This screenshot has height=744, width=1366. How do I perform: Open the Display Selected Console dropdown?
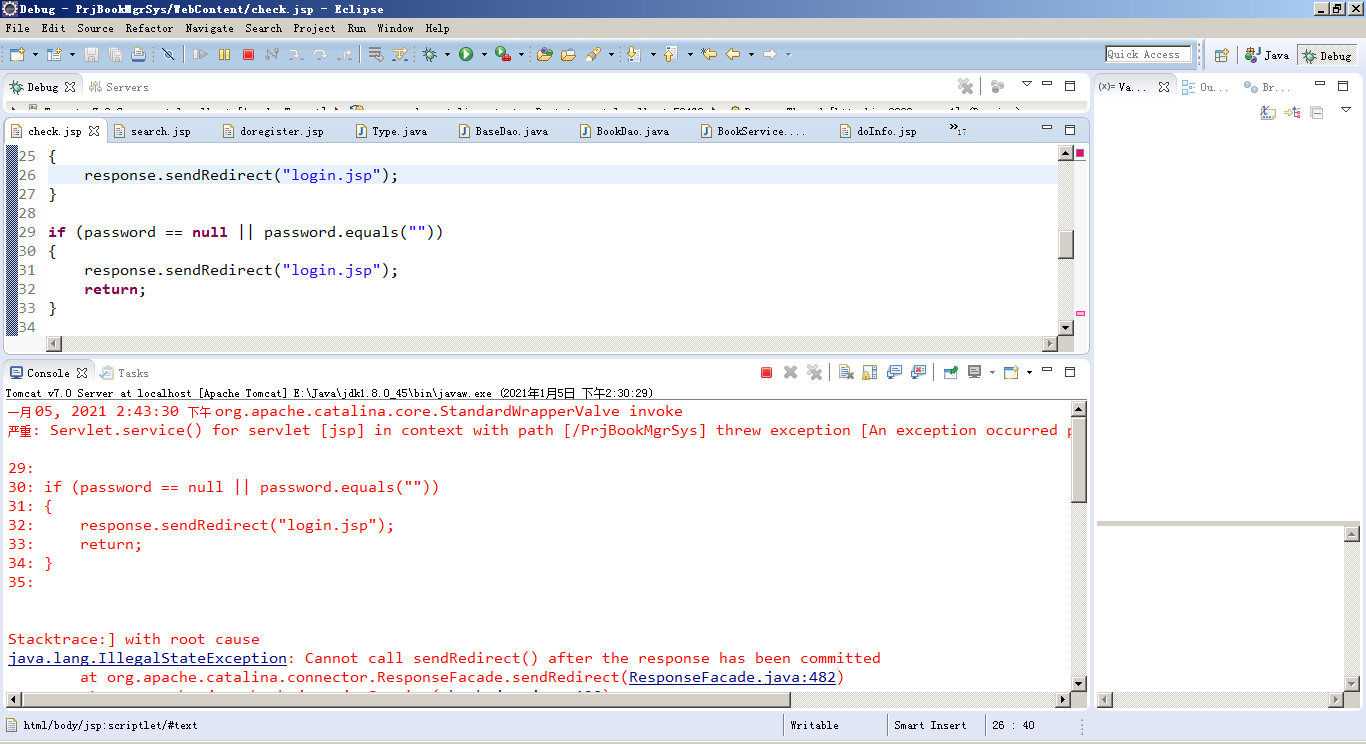992,372
